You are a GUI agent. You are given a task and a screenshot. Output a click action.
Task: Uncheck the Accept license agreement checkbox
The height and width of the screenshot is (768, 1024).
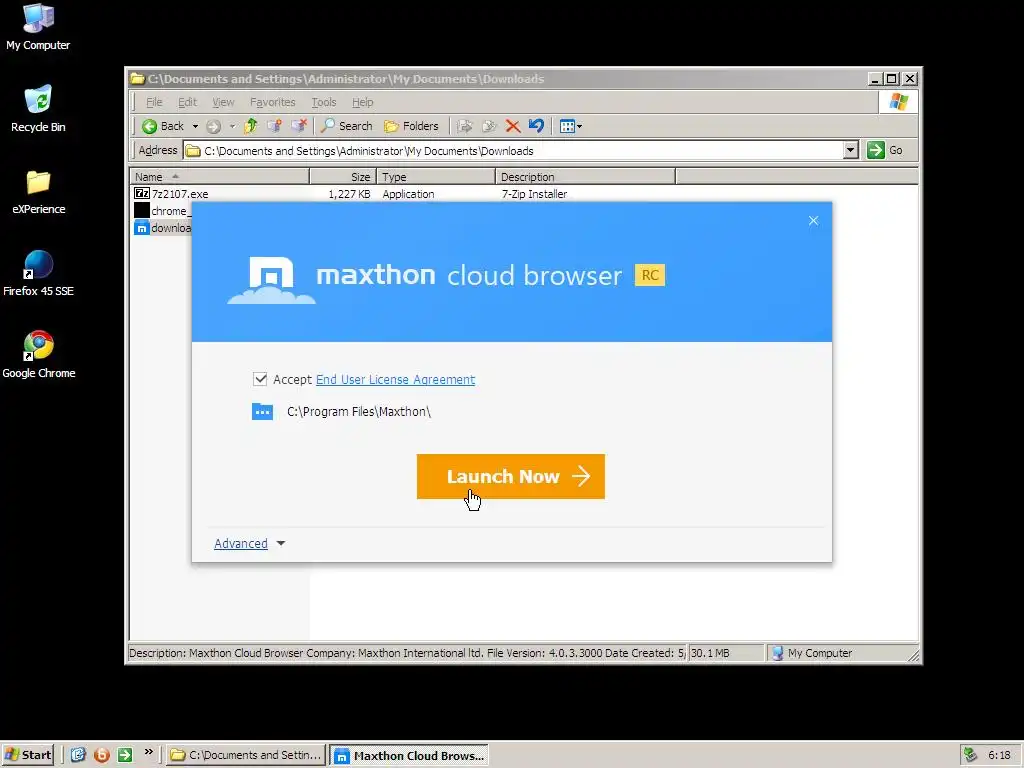point(260,379)
